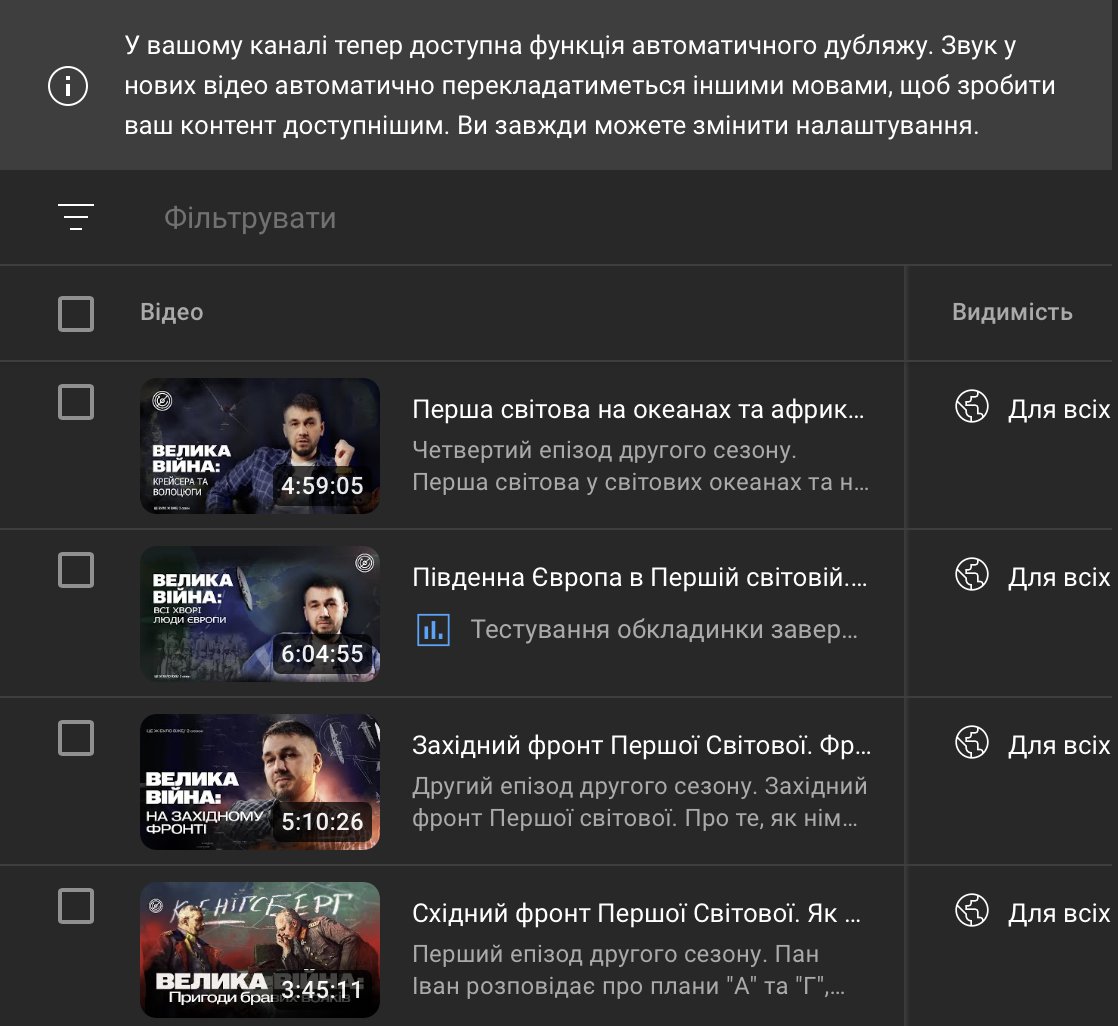The width and height of the screenshot is (1118, 1026).
Task: Click the globe visibility icon for 'Перша світова на океанах'
Action: 968,408
